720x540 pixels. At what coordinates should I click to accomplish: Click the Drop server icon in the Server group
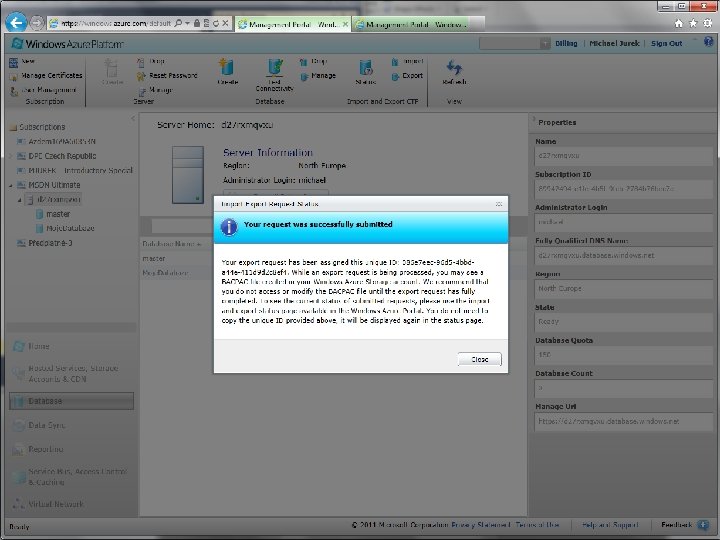point(140,62)
